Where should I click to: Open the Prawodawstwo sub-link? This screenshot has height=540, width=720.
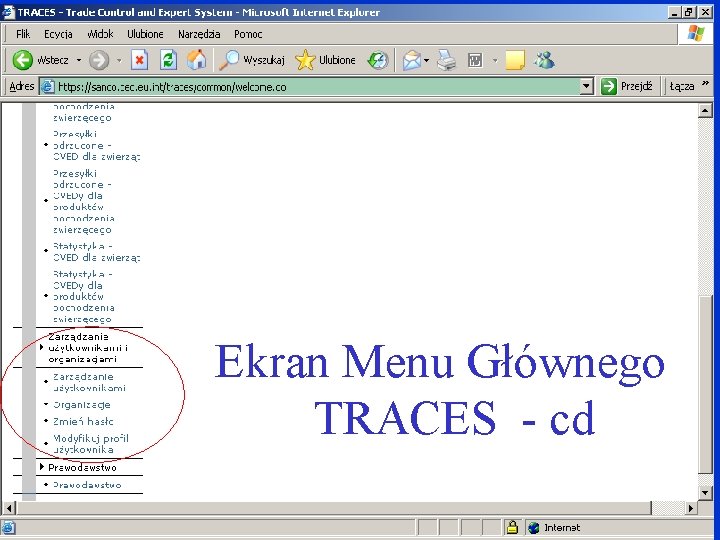click(87, 485)
